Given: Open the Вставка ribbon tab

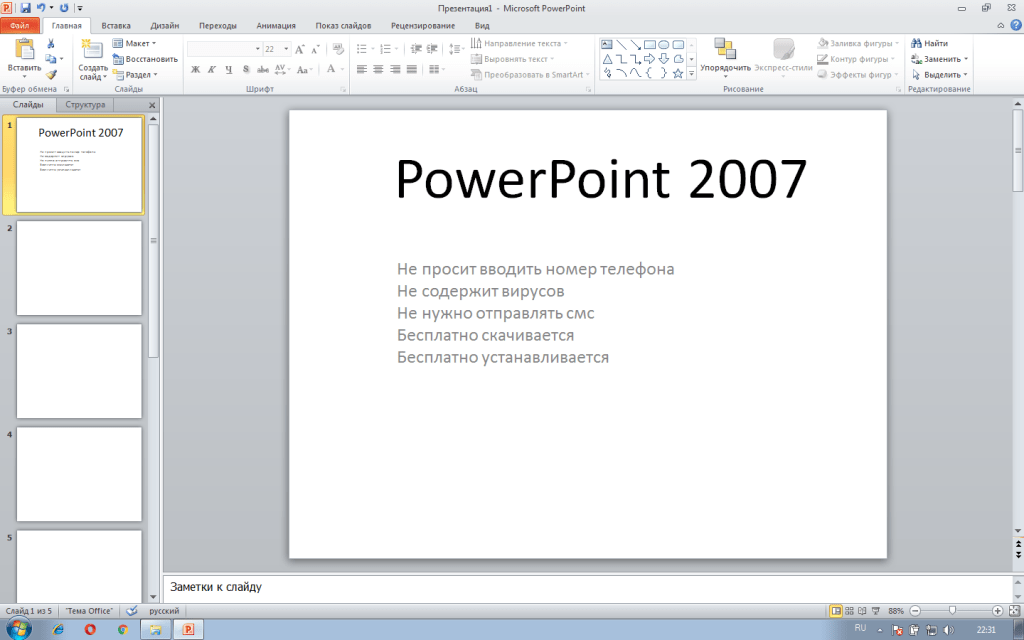Looking at the screenshot, I should point(116,26).
